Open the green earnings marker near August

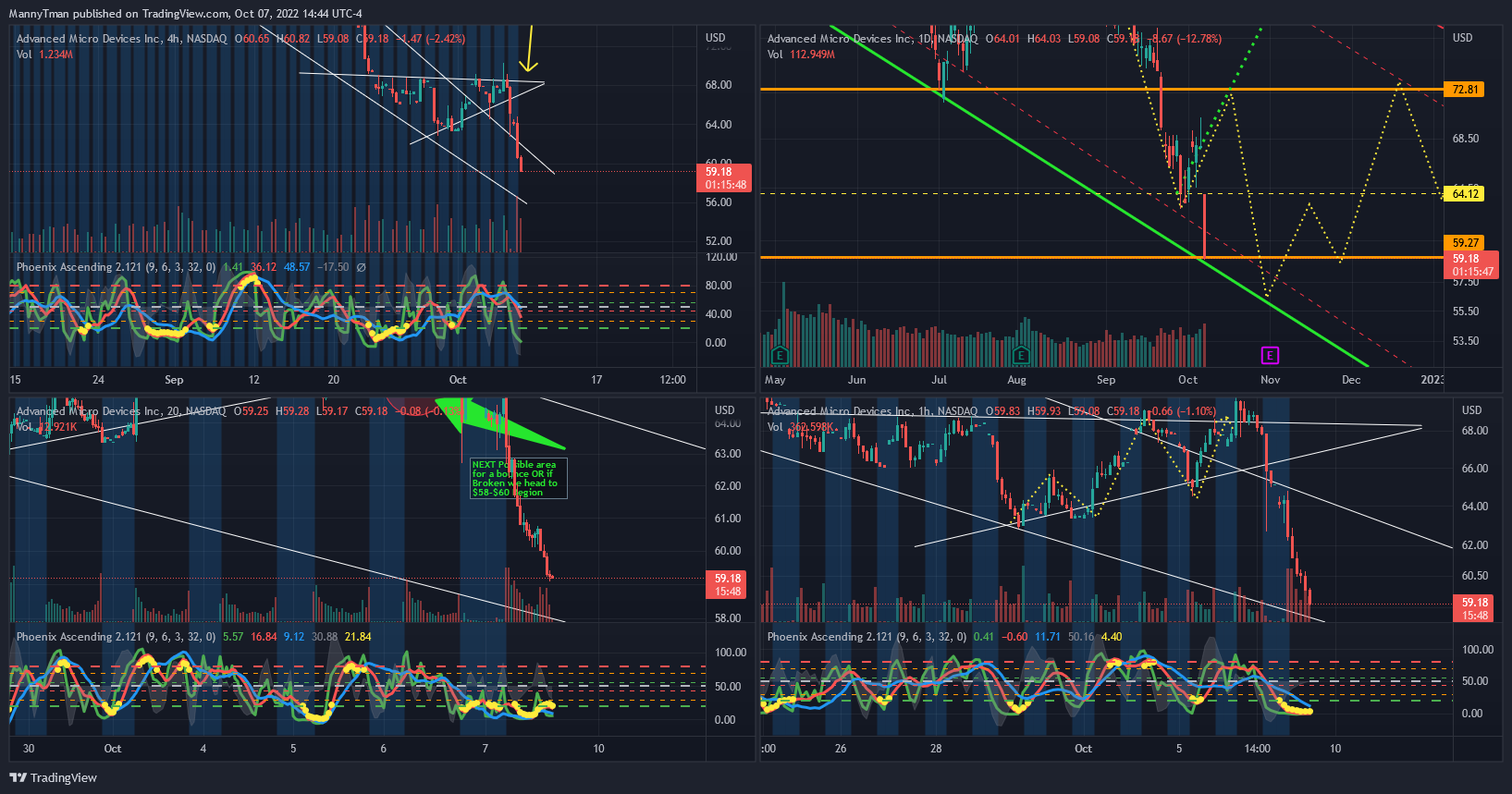[x=1021, y=355]
